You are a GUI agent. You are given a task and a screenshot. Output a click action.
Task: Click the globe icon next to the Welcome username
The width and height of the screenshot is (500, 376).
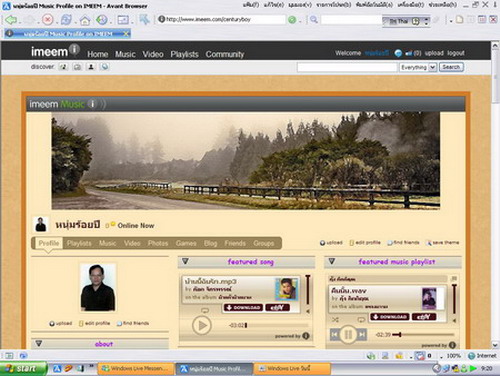pos(398,53)
